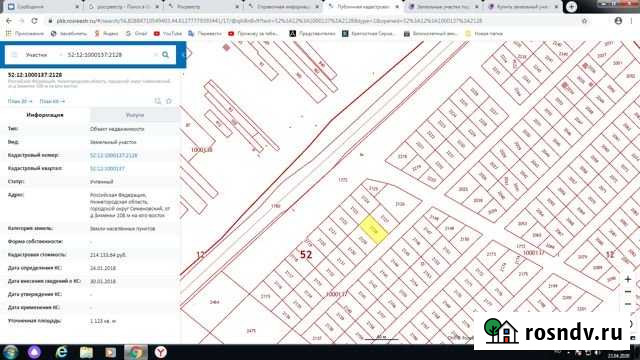Go back with browser back arrow
Screen dimensions: 640x360
[9, 20]
